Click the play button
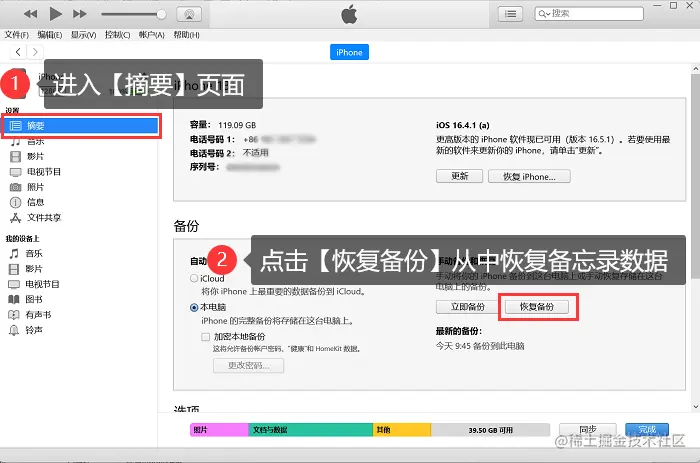700x463 pixels. [x=55, y=14]
